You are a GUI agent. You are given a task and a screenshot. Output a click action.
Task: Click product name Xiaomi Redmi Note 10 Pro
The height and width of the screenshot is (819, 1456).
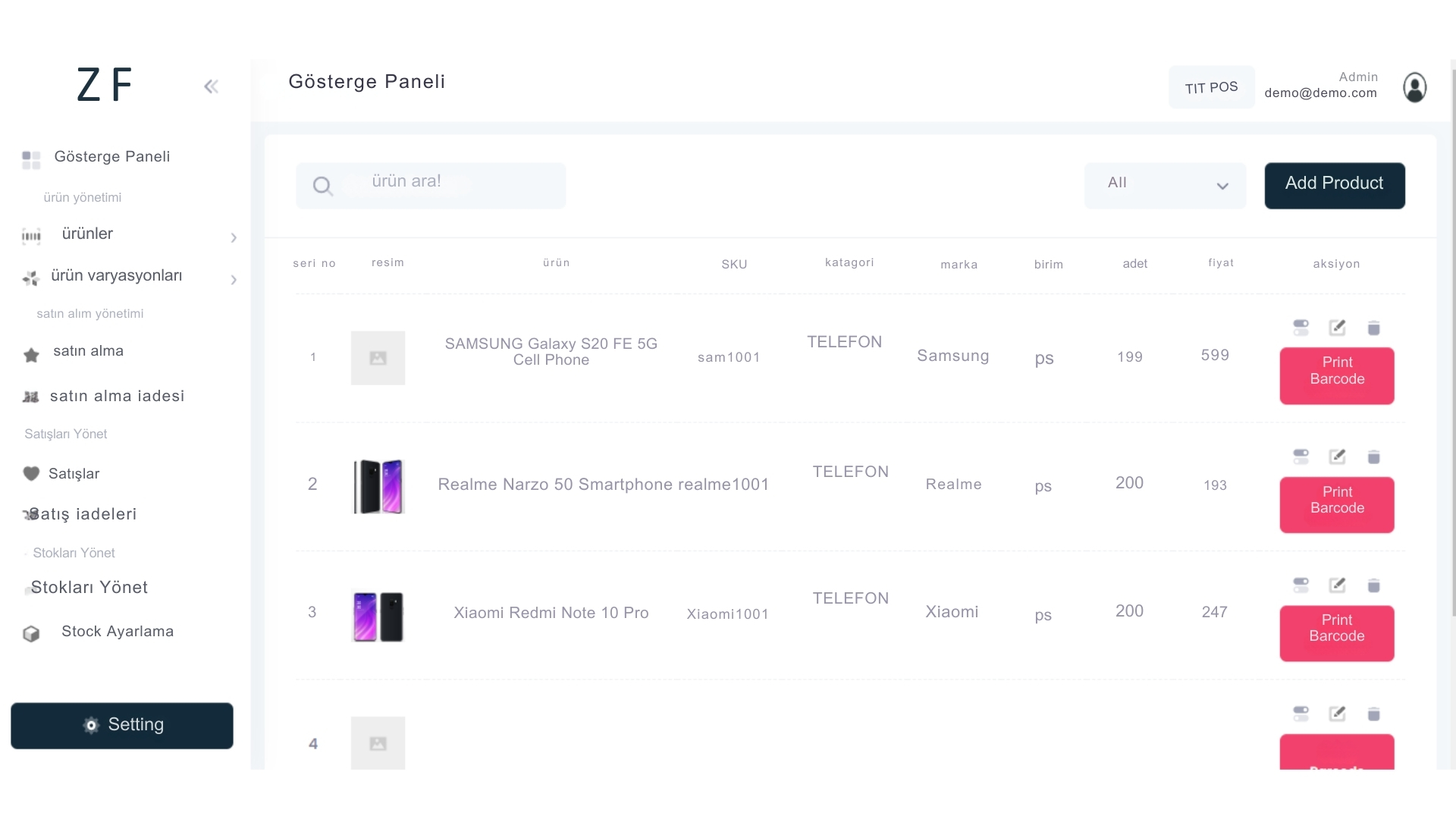pos(551,613)
